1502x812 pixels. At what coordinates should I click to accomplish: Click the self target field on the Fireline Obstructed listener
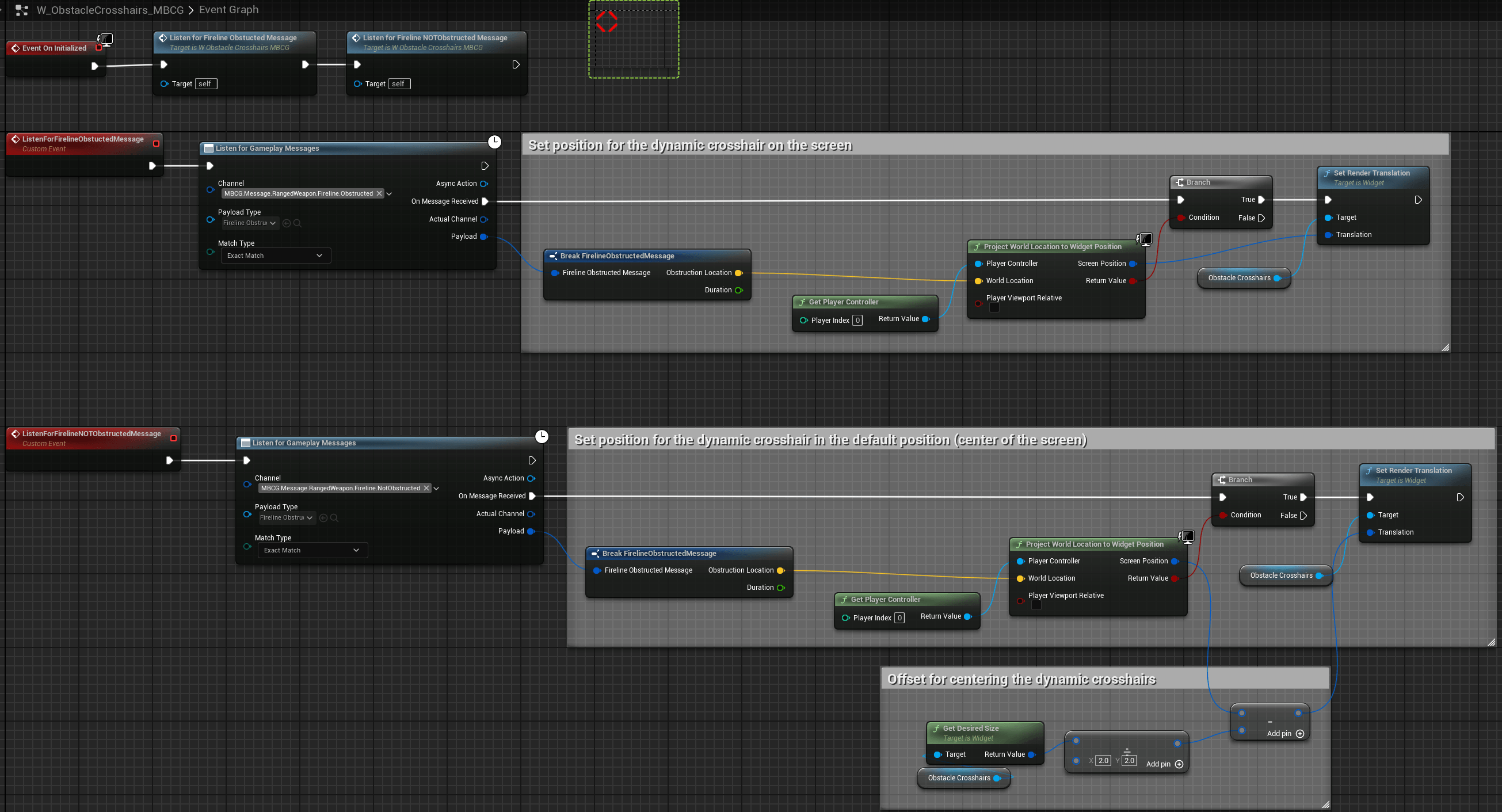(206, 84)
